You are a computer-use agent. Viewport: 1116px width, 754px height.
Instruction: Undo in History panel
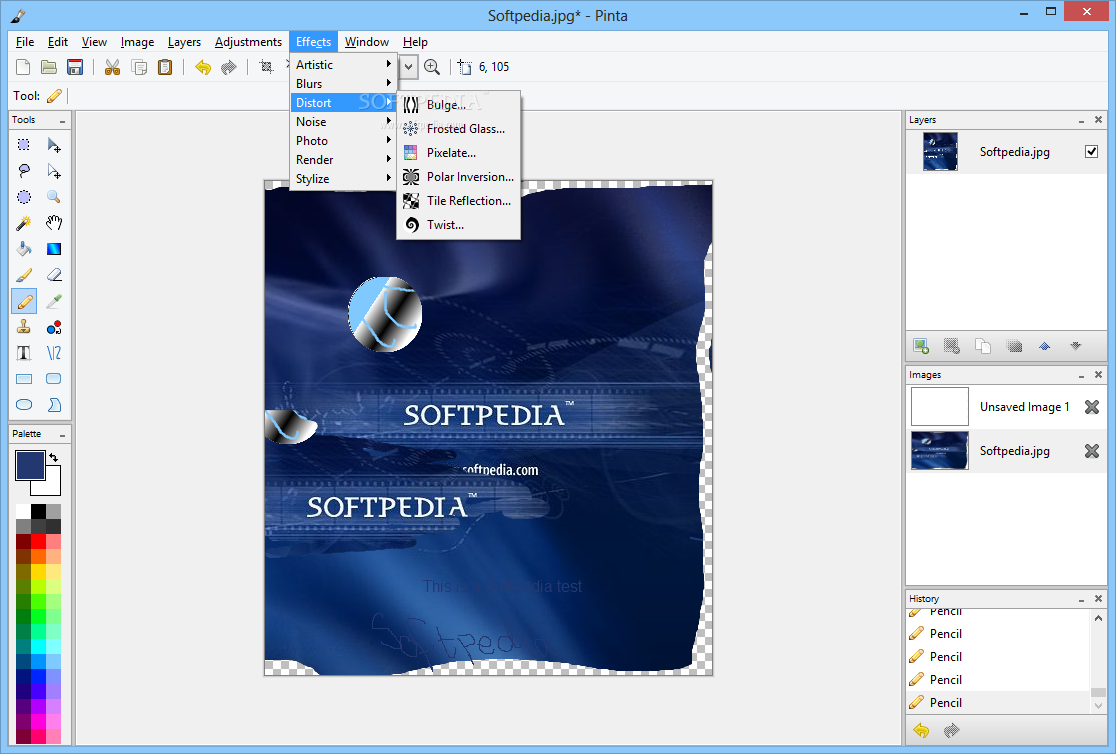tap(921, 731)
